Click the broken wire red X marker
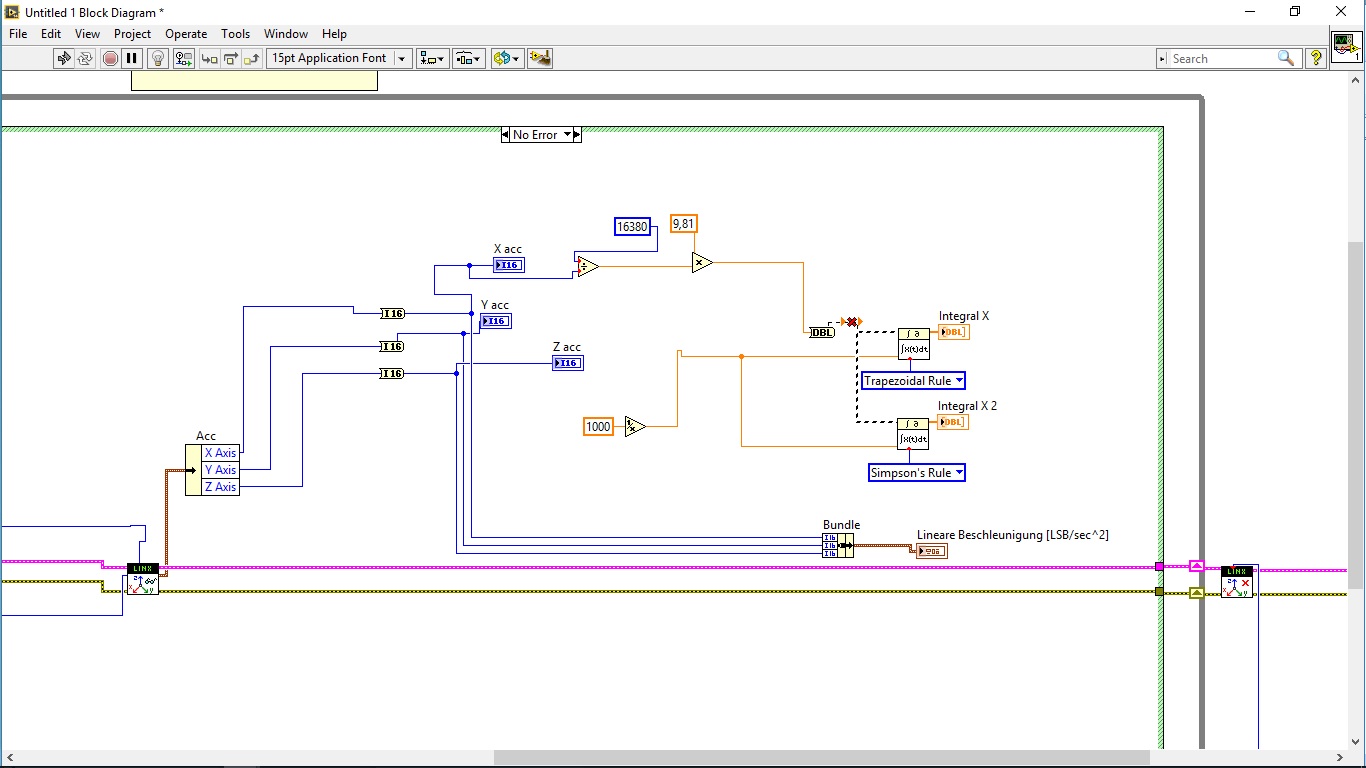This screenshot has width=1366, height=768. pos(852,321)
